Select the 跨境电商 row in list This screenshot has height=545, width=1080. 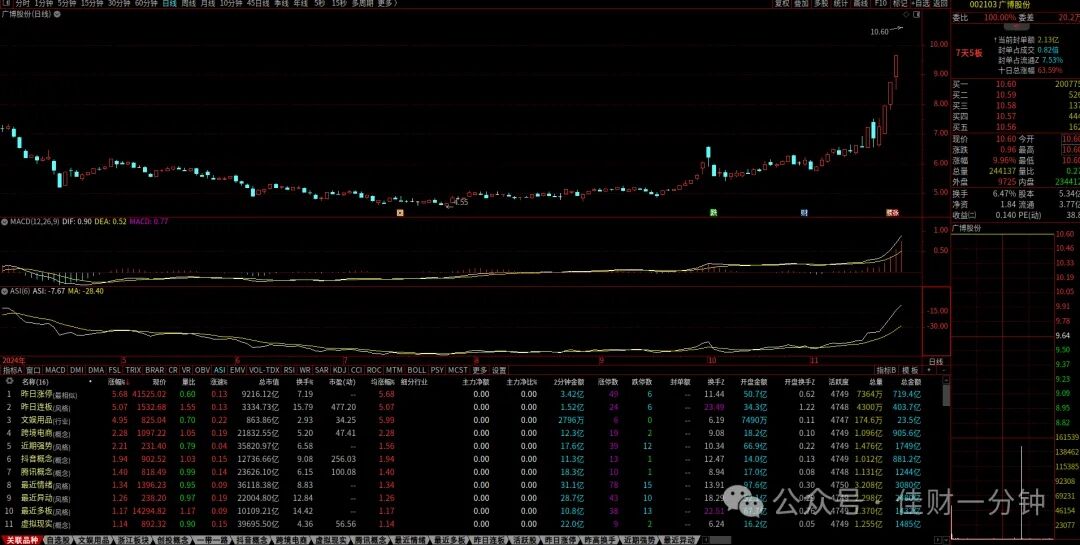coord(470,433)
